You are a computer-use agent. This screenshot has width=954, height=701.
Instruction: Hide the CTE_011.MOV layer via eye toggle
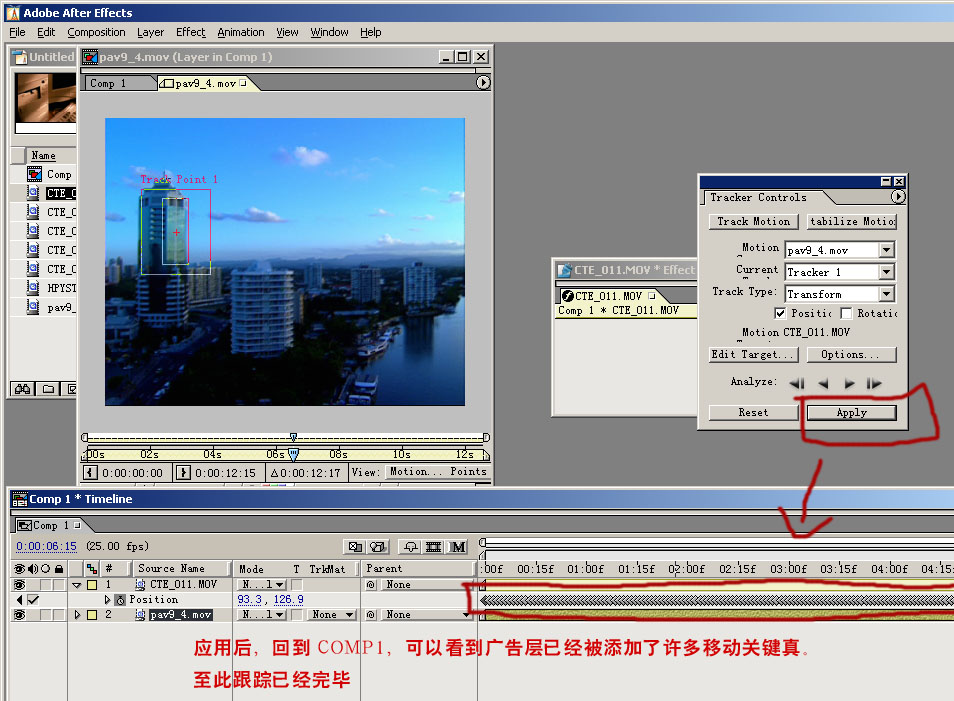(x=20, y=585)
